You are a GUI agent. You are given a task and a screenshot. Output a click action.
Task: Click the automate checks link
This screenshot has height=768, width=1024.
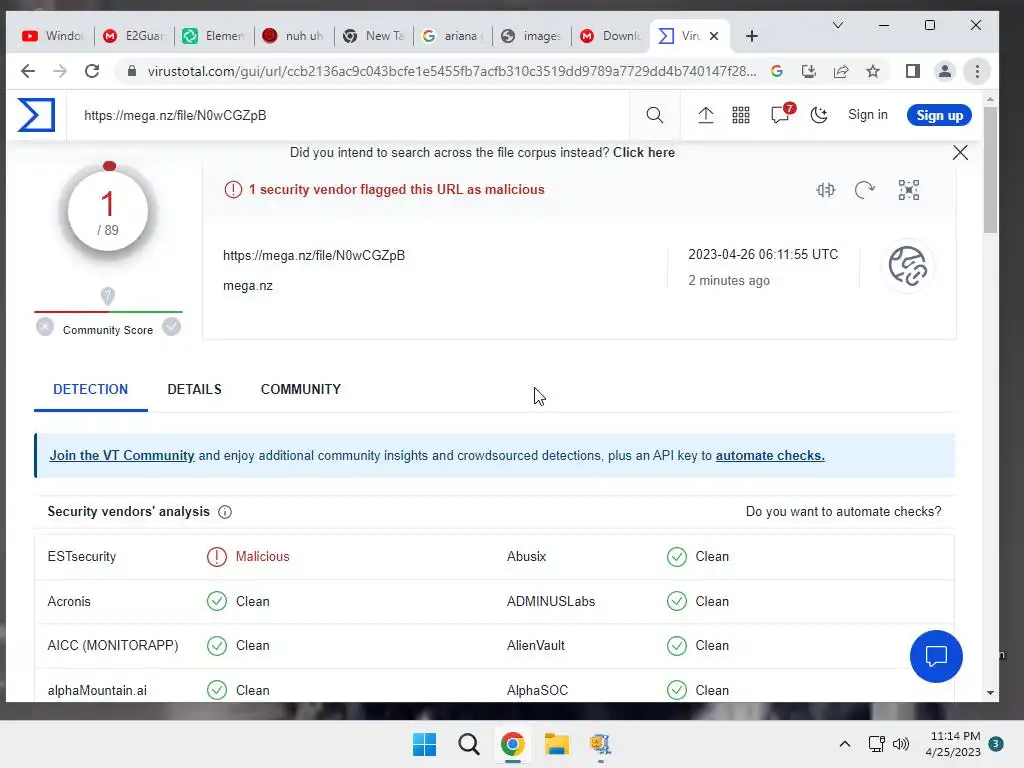point(770,455)
